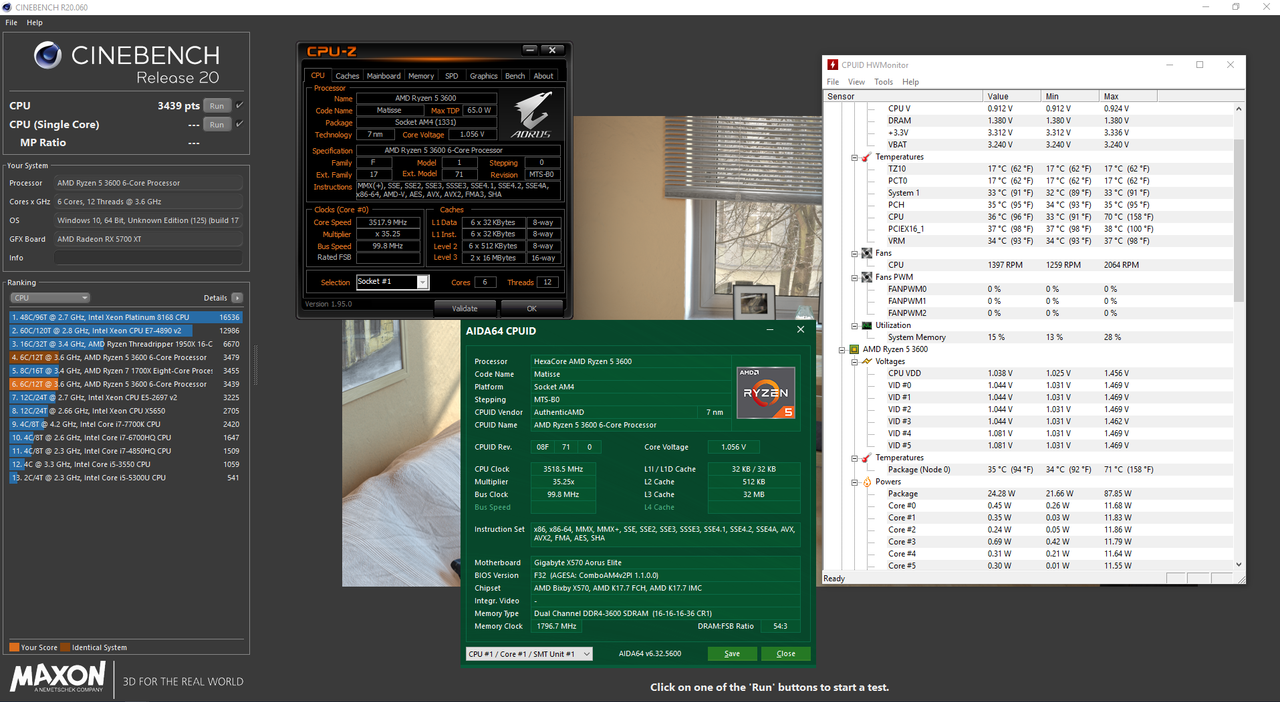Click the Fans PWM fan icon

click(866, 277)
